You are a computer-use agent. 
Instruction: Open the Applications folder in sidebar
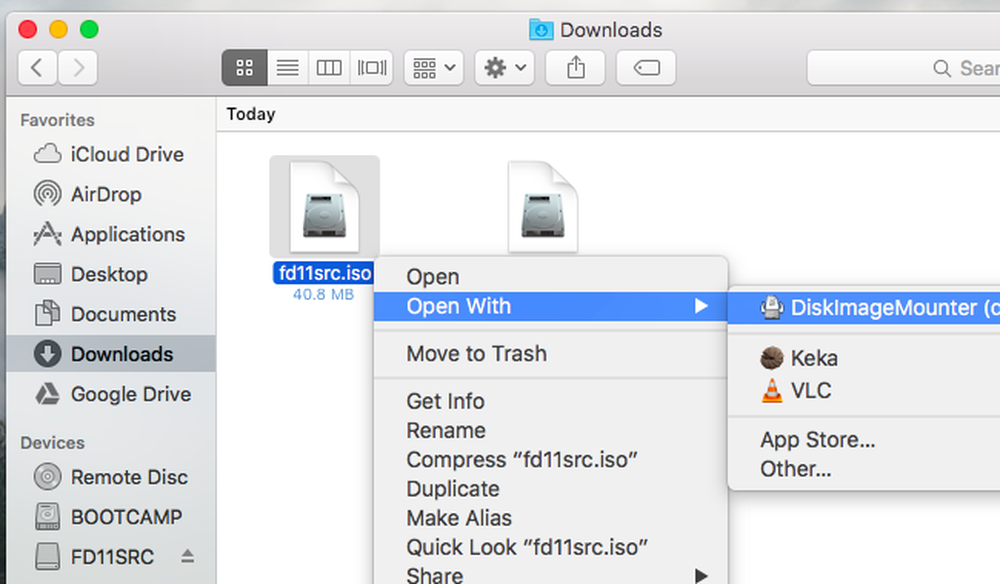click(111, 234)
